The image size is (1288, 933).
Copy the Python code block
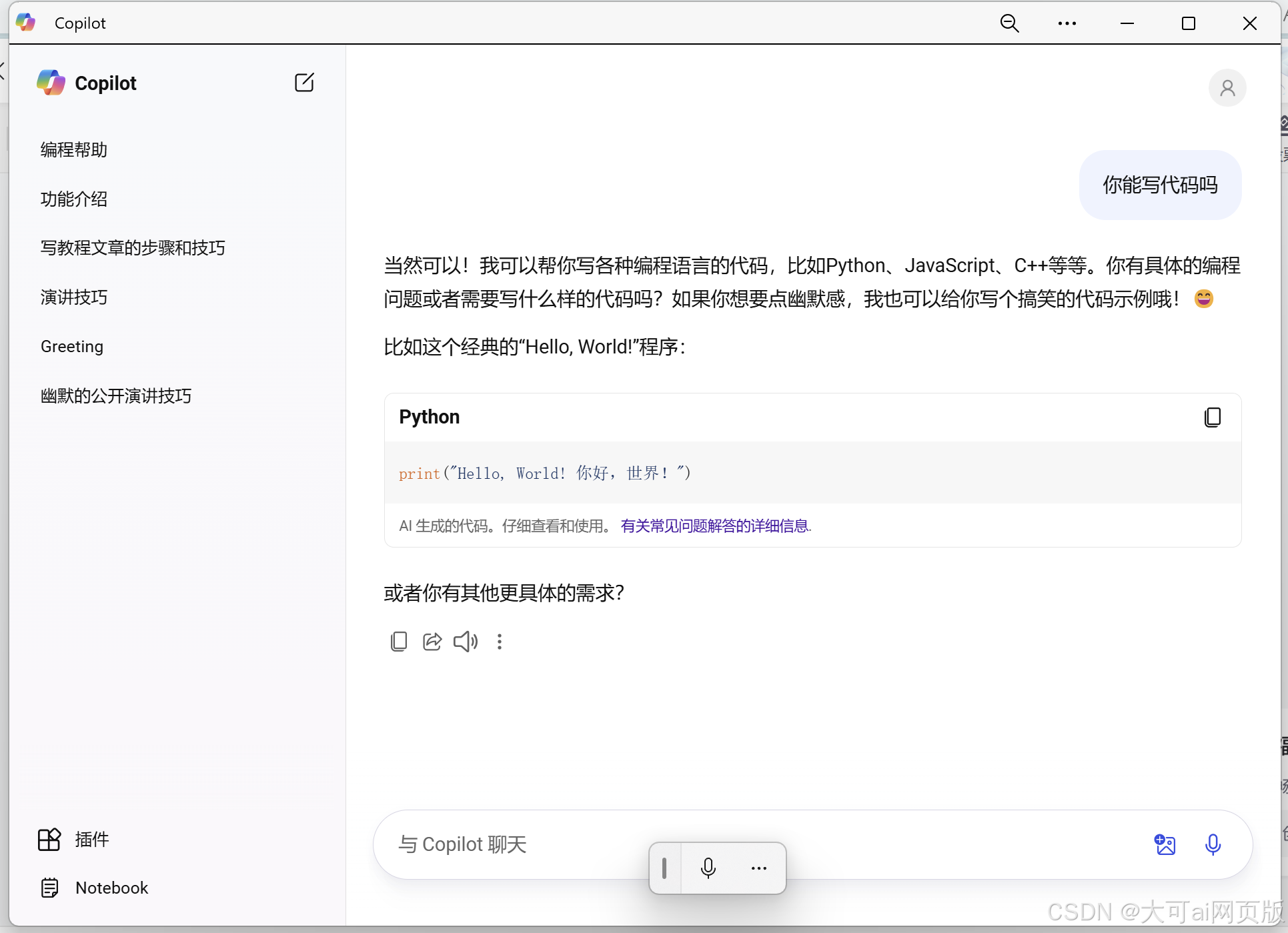coord(1213,417)
